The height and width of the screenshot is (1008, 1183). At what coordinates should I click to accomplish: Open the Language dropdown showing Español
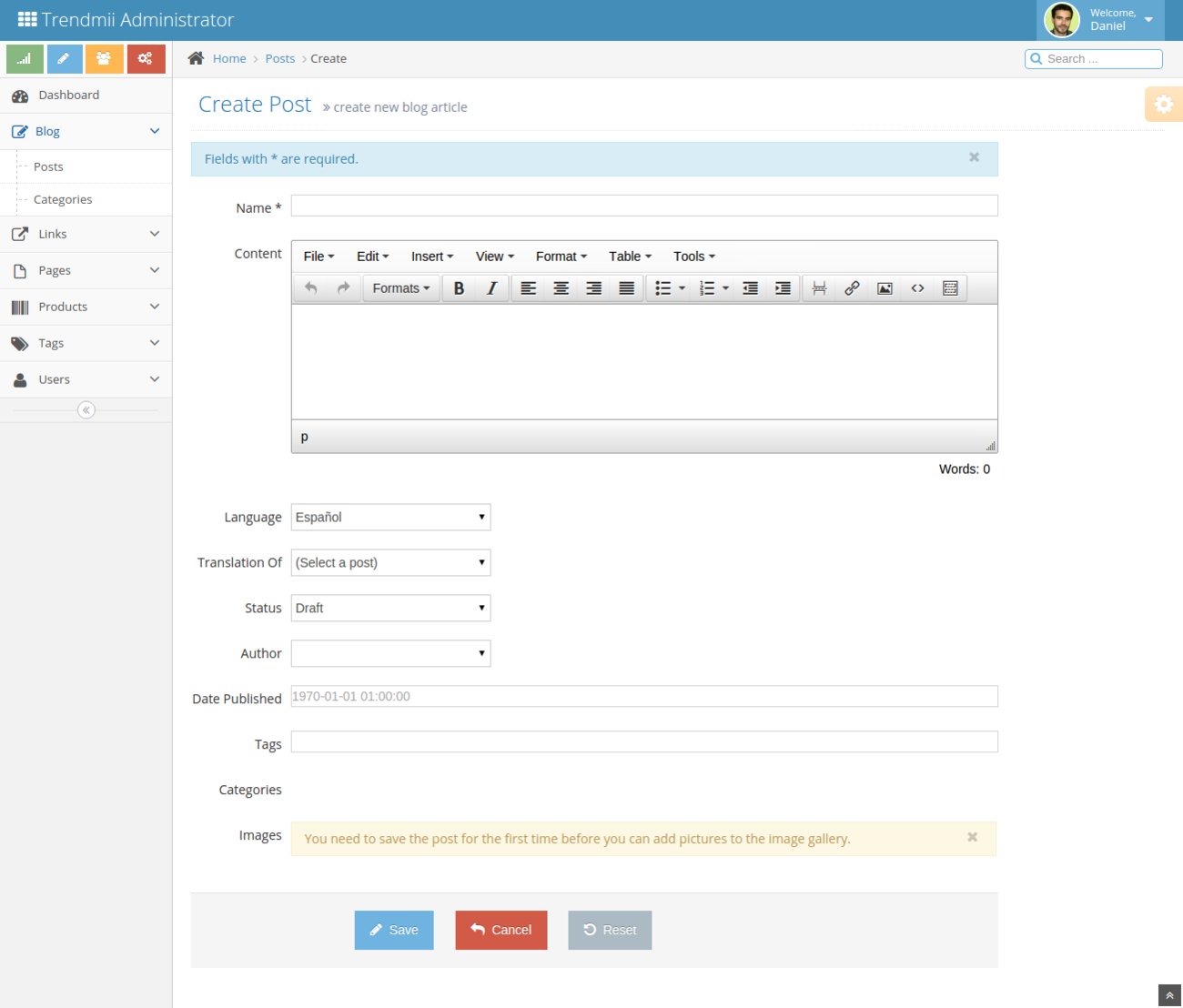pos(390,517)
